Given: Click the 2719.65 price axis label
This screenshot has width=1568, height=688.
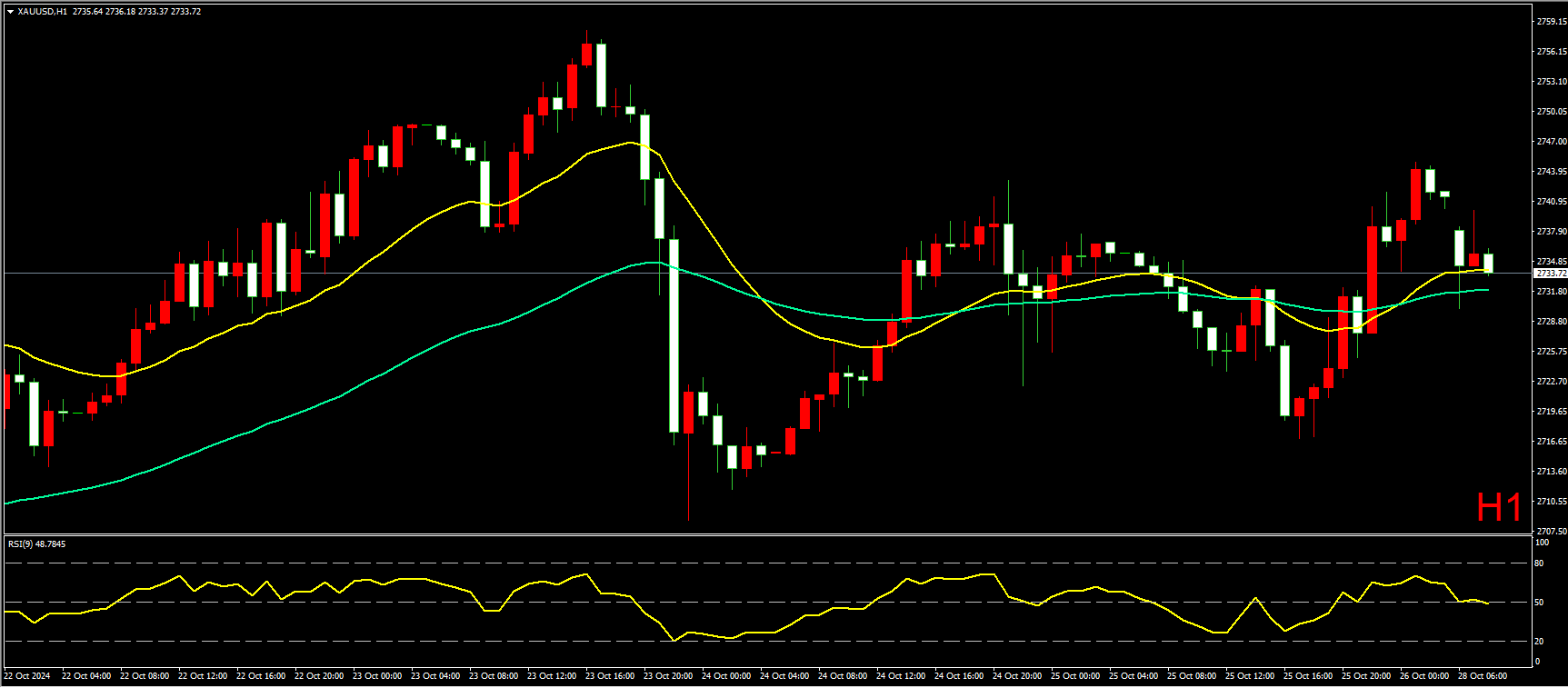Looking at the screenshot, I should pyautogui.click(x=1551, y=412).
